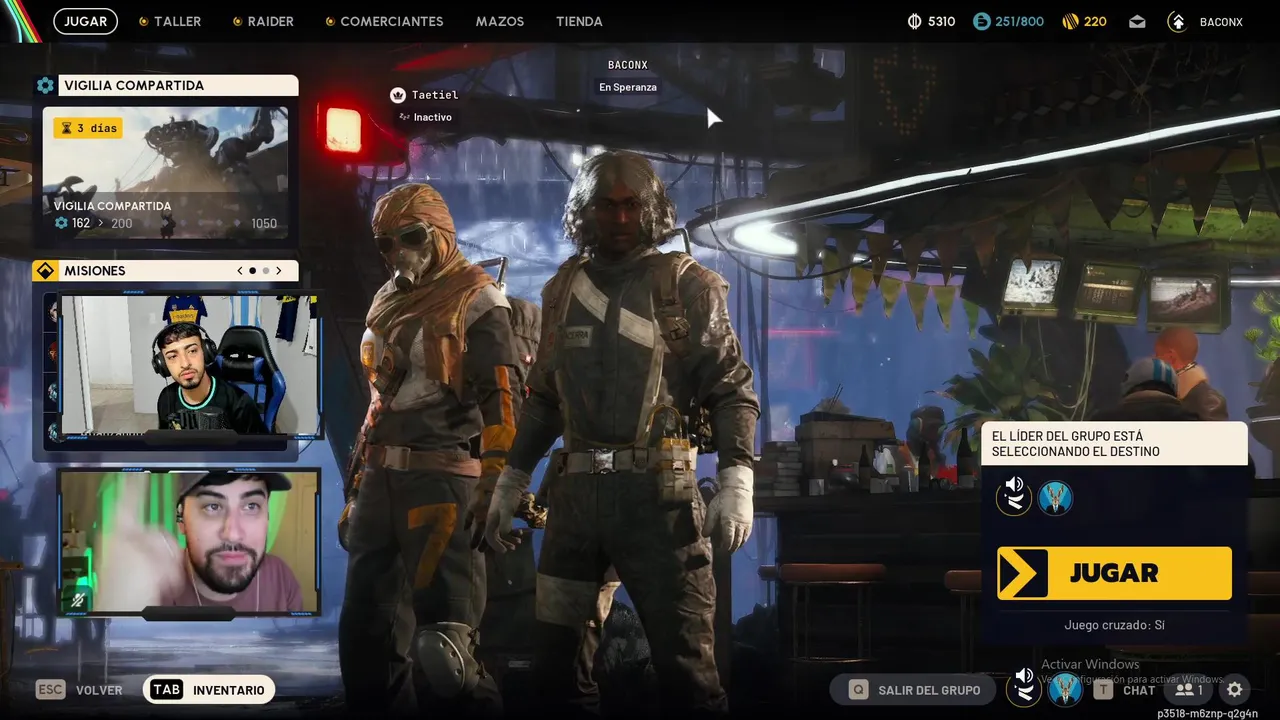Viewport: 1280px width, 720px height.
Task: Click the En Speranza status label
Action: [628, 87]
